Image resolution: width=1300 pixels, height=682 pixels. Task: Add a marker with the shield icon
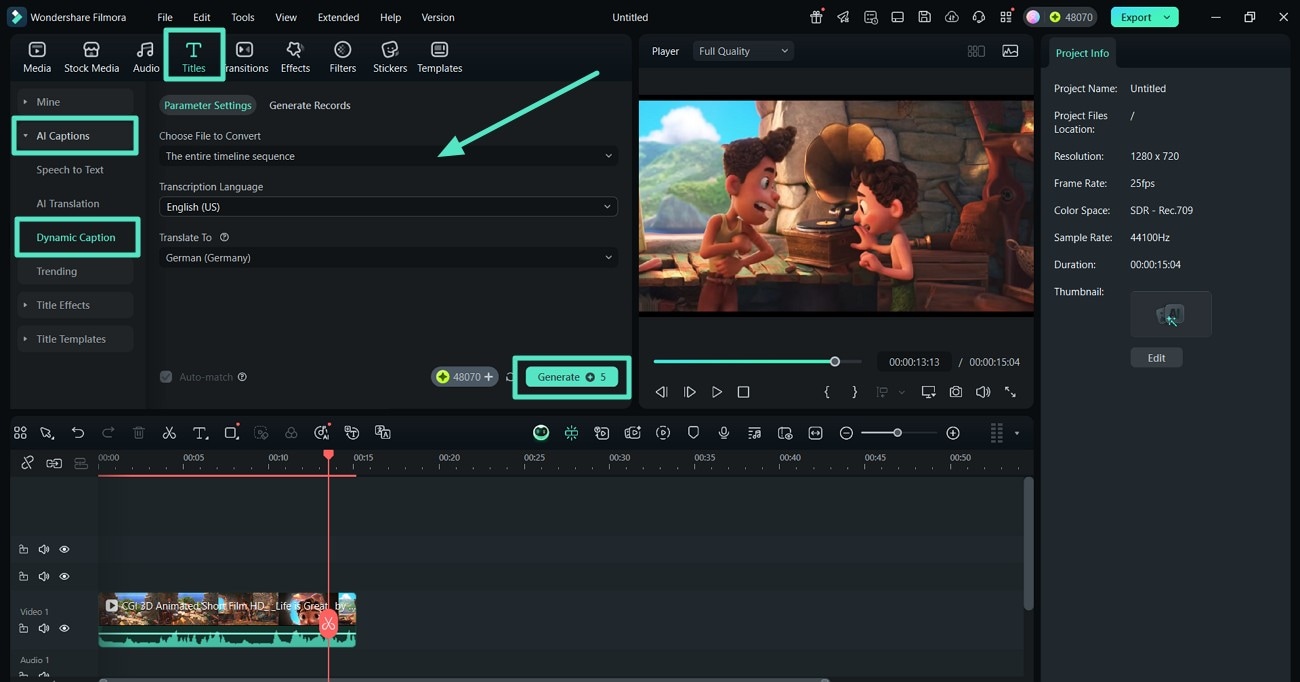pos(693,433)
